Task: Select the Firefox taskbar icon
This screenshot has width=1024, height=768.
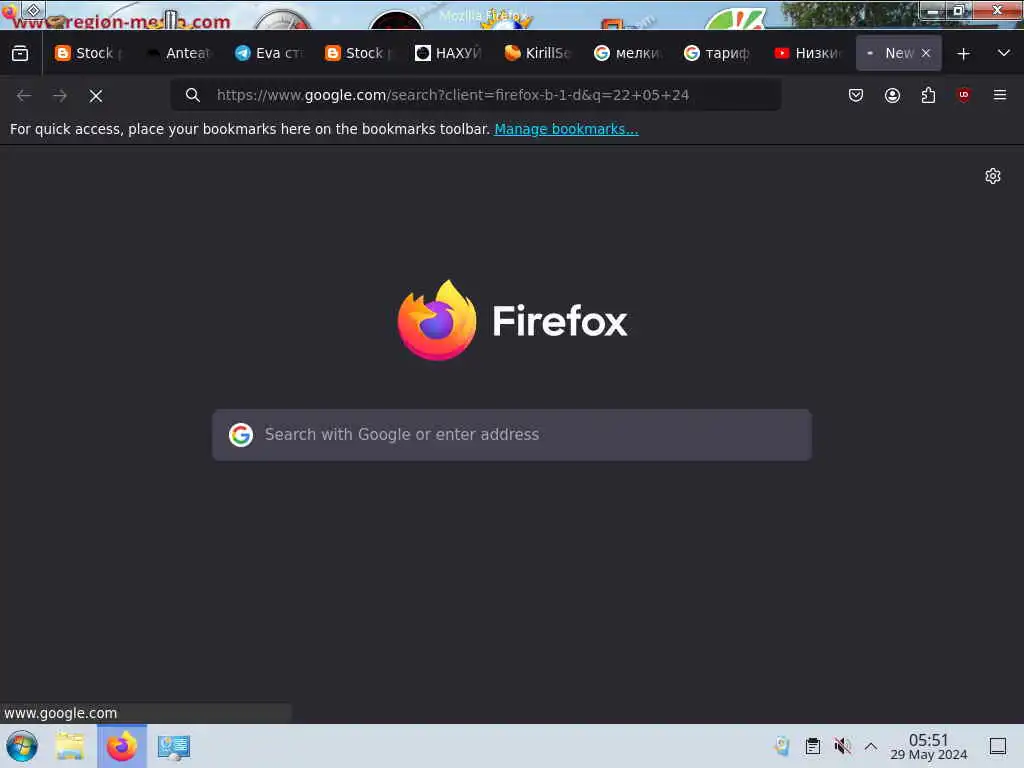Action: pyautogui.click(x=122, y=746)
